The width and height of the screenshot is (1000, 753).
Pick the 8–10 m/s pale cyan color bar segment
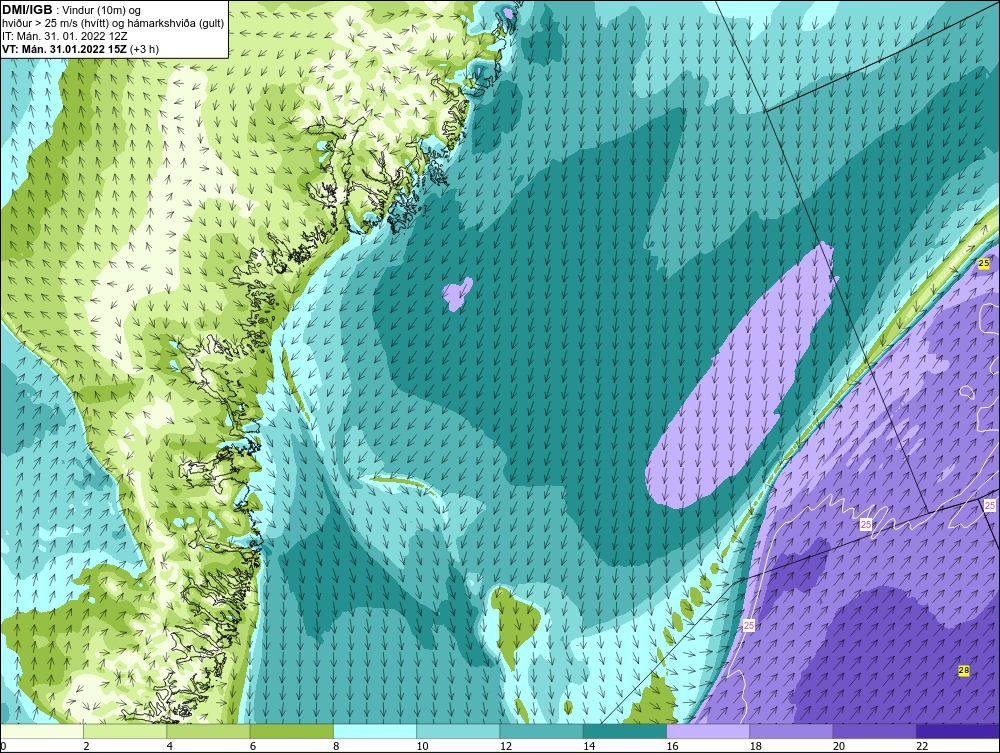[375, 731]
